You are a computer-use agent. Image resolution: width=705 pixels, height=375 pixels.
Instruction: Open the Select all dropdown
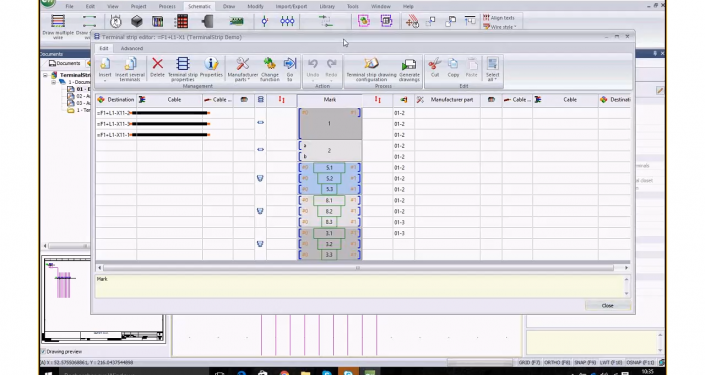[x=492, y=69]
